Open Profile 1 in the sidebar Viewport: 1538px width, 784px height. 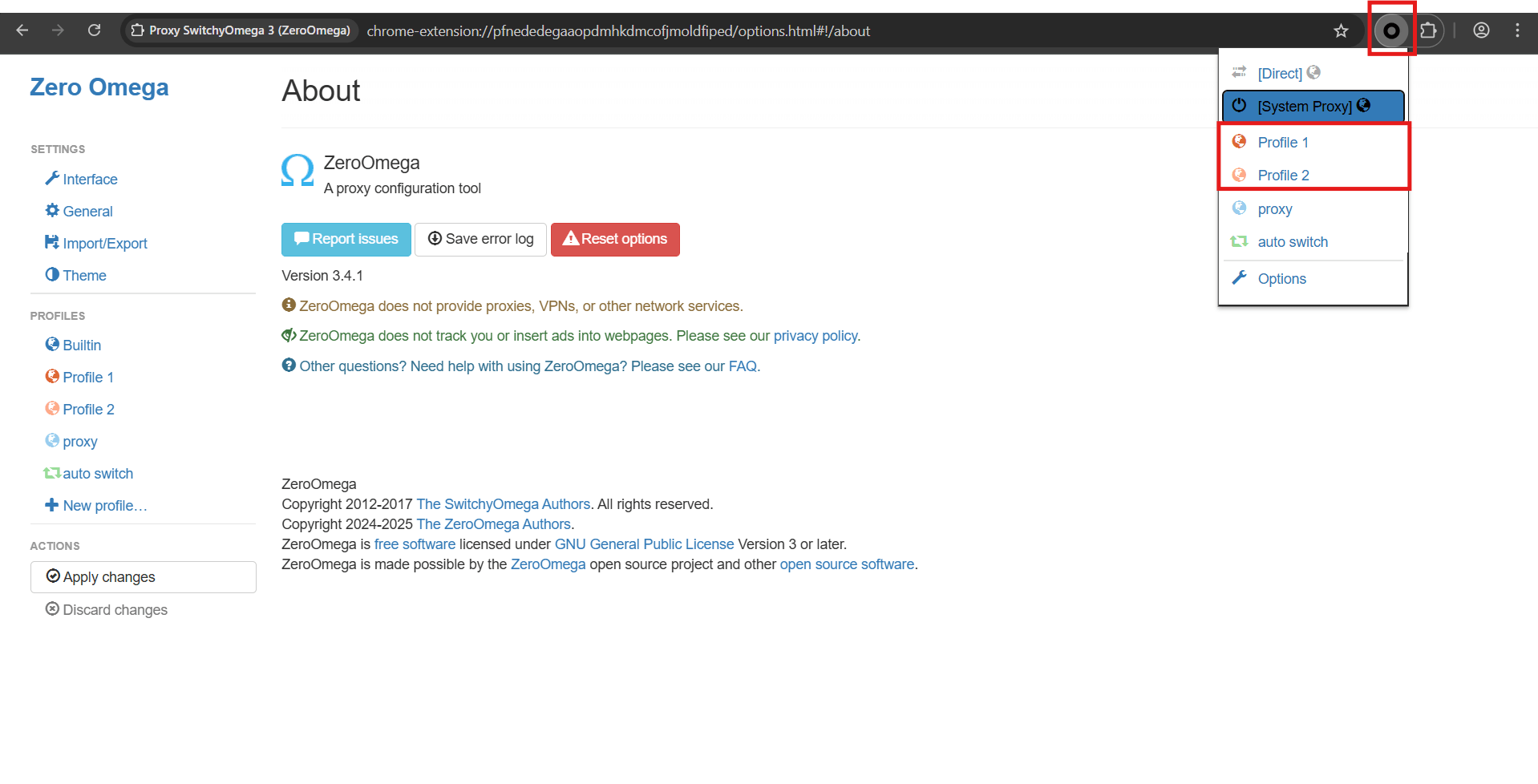(x=80, y=377)
